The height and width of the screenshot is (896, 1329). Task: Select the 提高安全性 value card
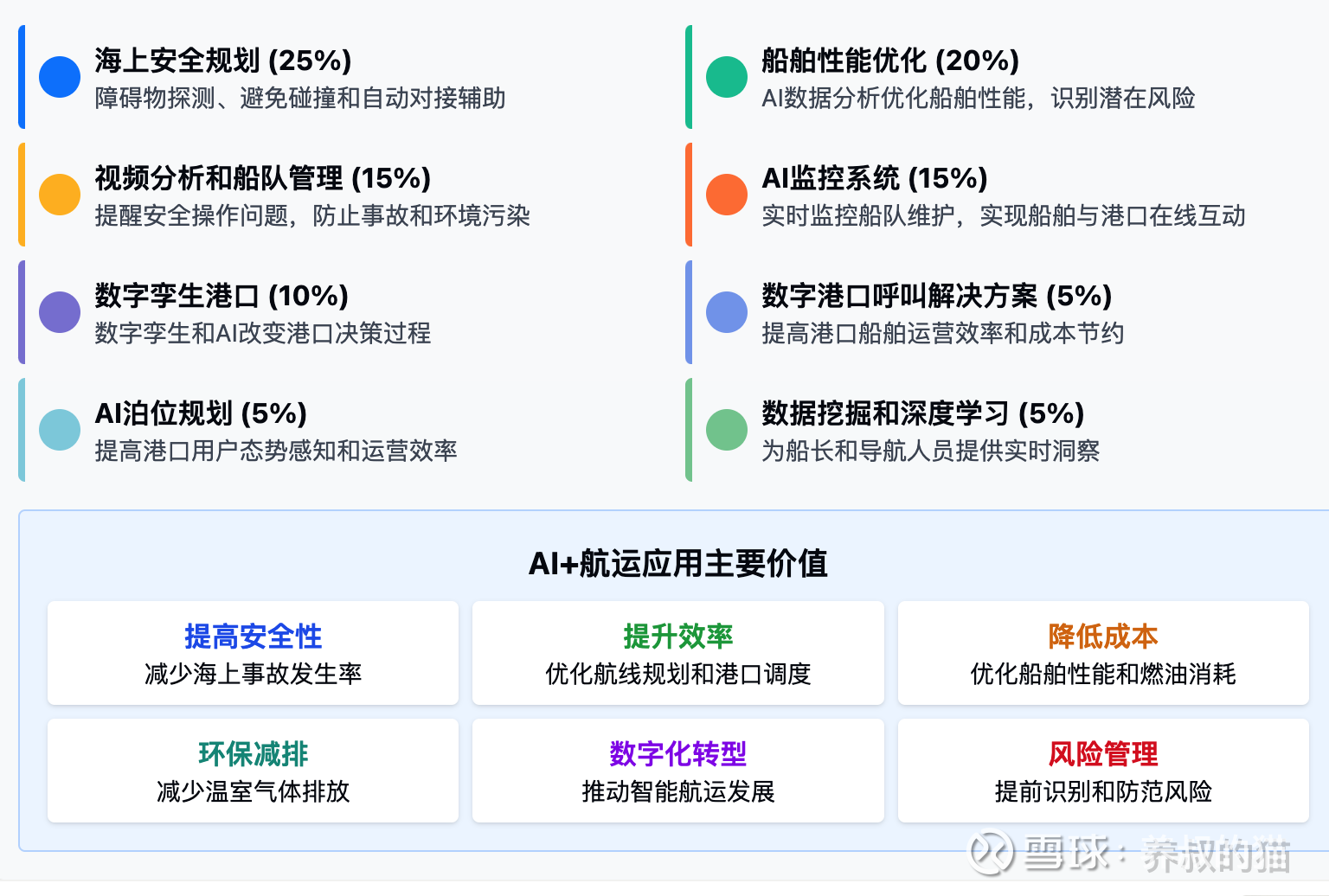coord(253,653)
